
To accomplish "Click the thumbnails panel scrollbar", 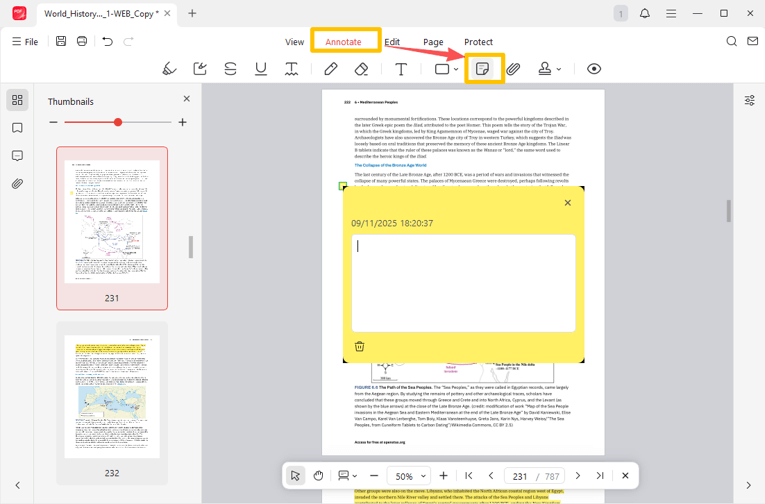I will 191,247.
